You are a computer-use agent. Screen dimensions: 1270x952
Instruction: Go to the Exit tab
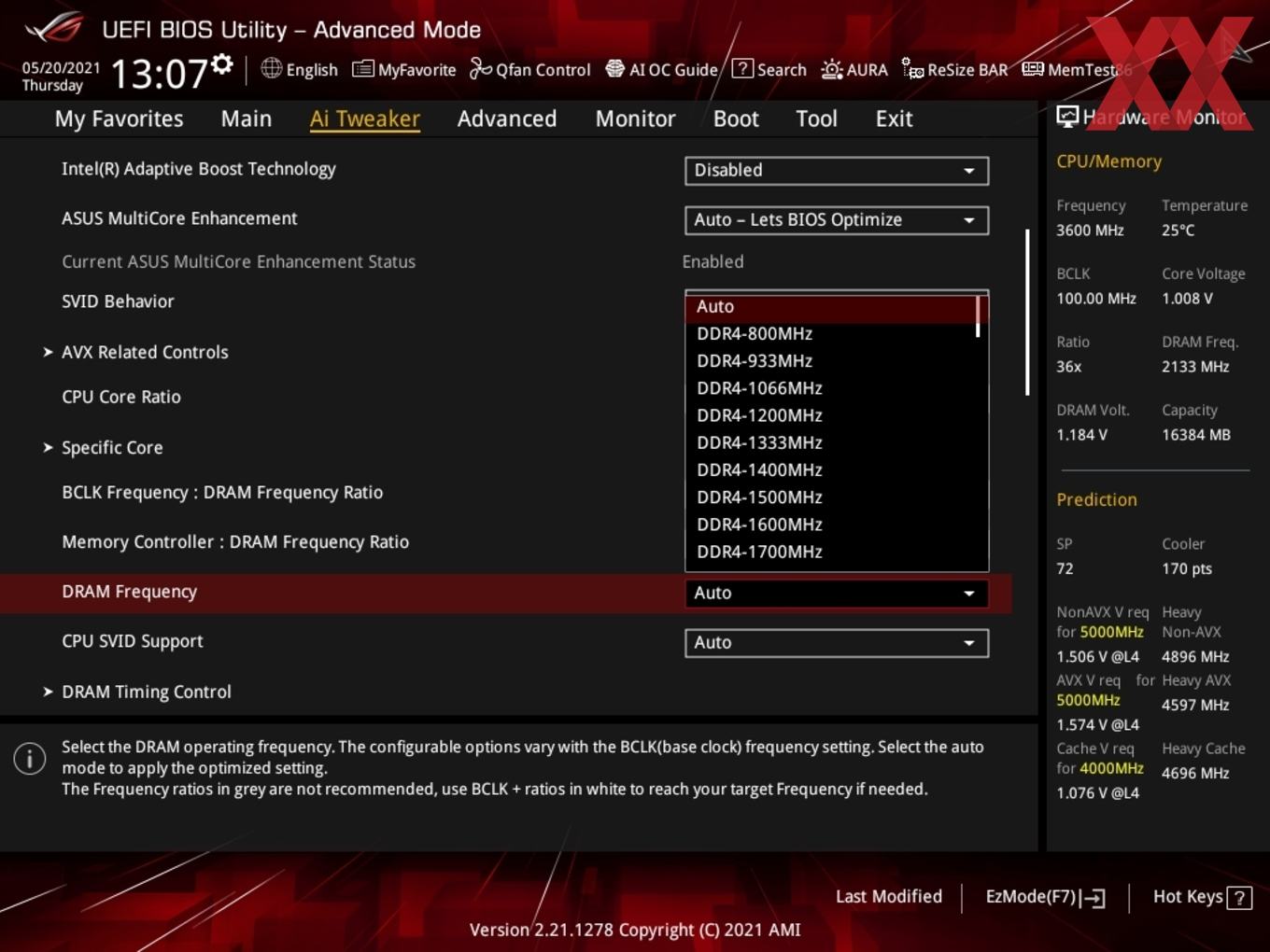(894, 119)
